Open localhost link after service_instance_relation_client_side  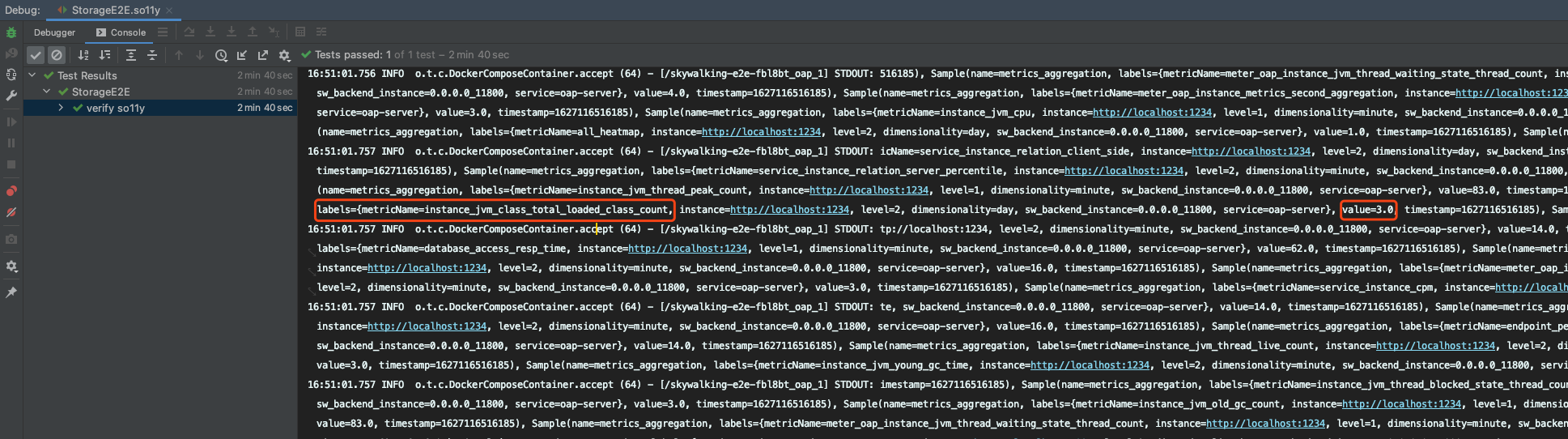1251,151
